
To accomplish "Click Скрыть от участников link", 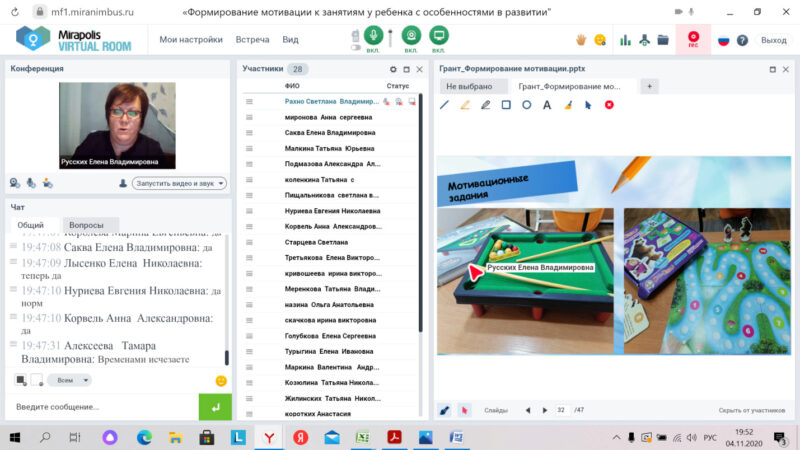I will point(752,410).
